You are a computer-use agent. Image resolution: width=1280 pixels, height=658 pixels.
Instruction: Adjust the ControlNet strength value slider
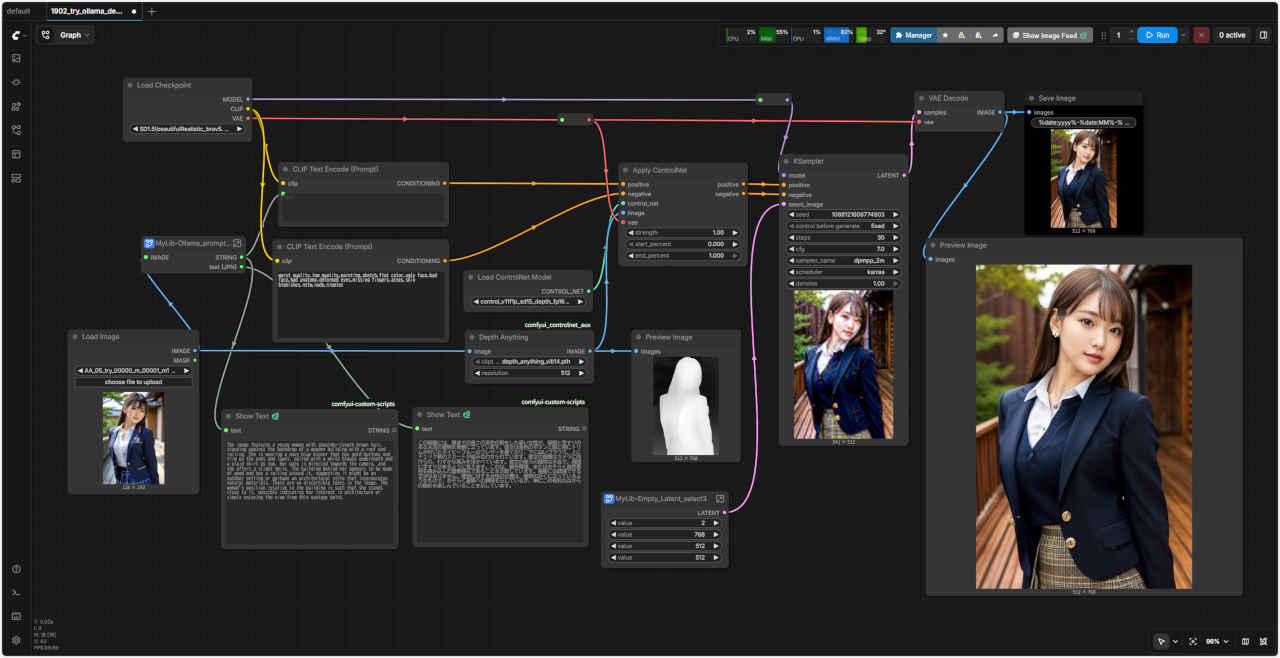coord(683,232)
